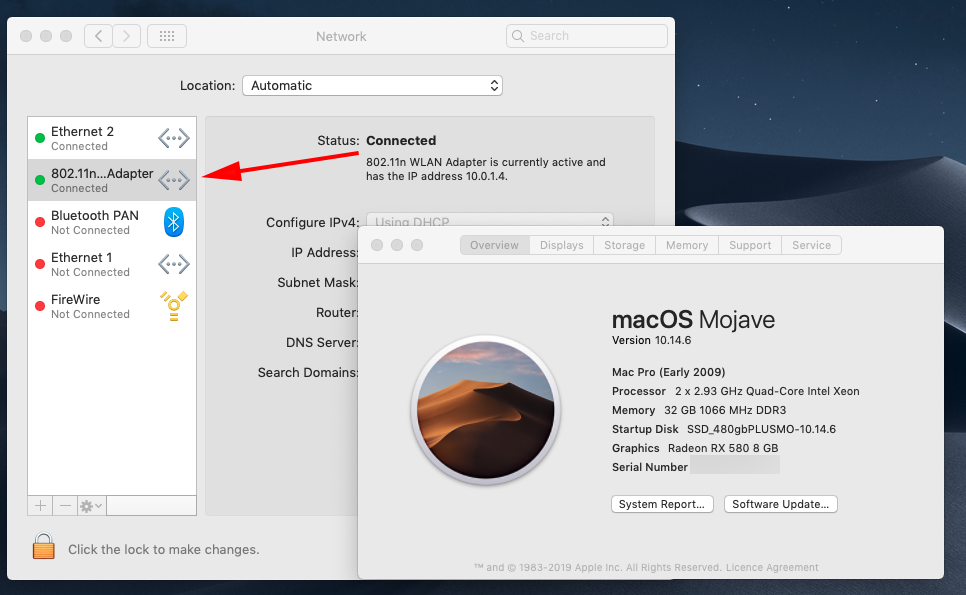Remove the selected service with the minus button
The height and width of the screenshot is (595, 966).
coord(65,506)
